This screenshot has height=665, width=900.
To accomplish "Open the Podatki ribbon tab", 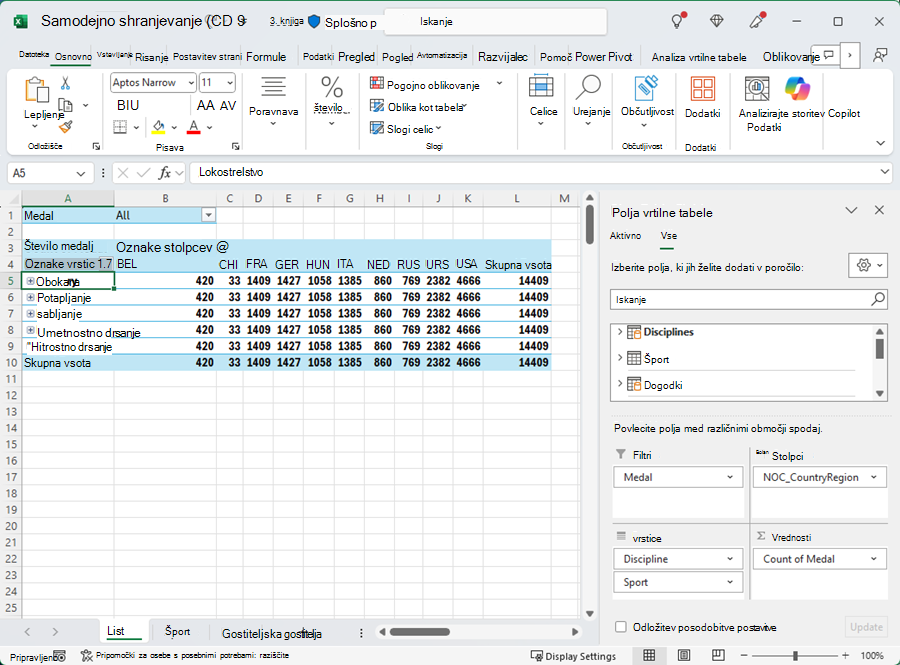I will click(x=319, y=57).
